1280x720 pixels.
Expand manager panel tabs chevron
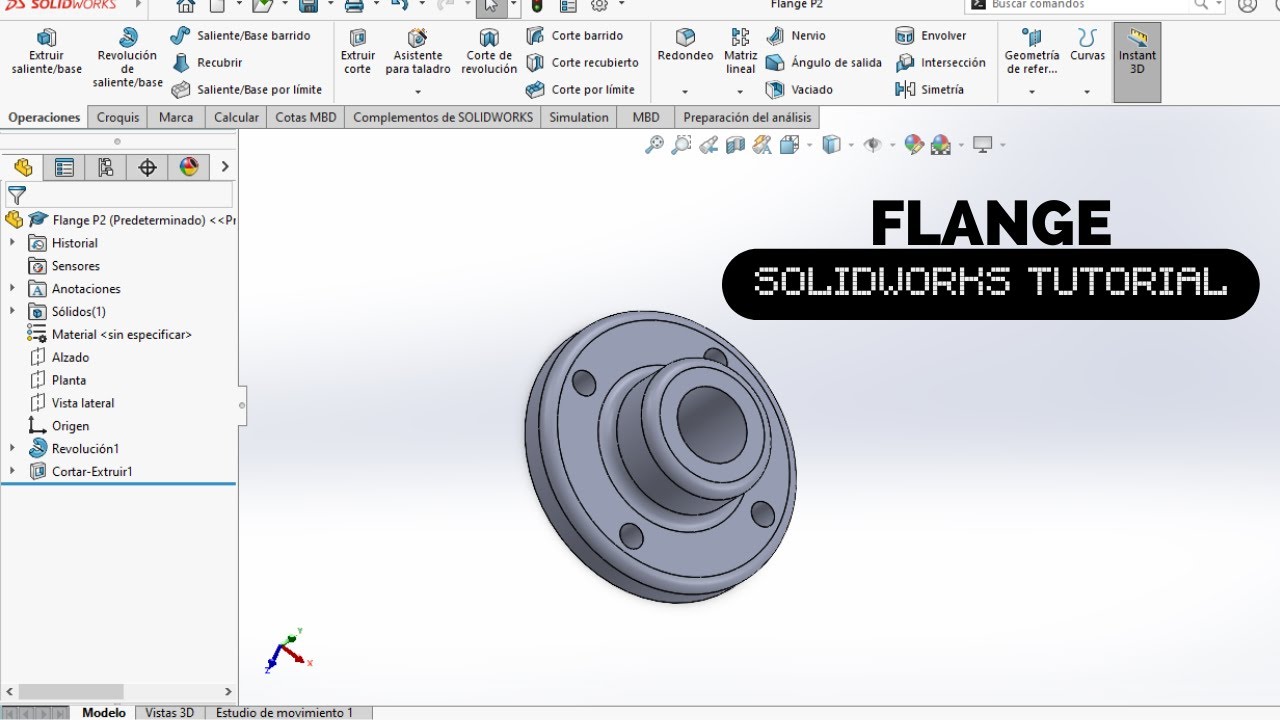[x=225, y=167]
